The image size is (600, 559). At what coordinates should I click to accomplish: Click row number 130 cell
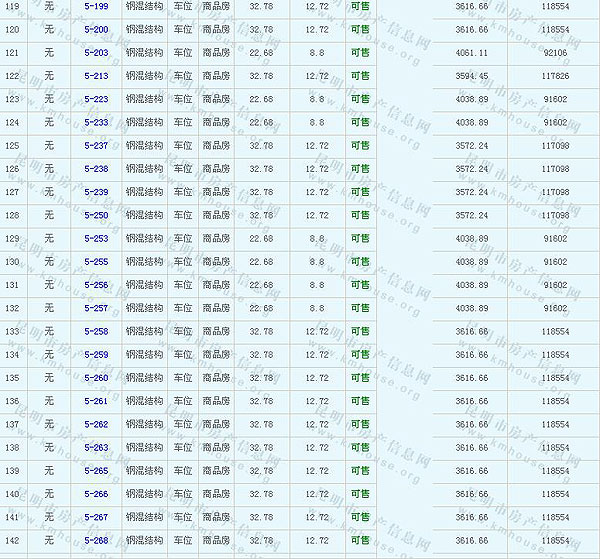click(12, 261)
